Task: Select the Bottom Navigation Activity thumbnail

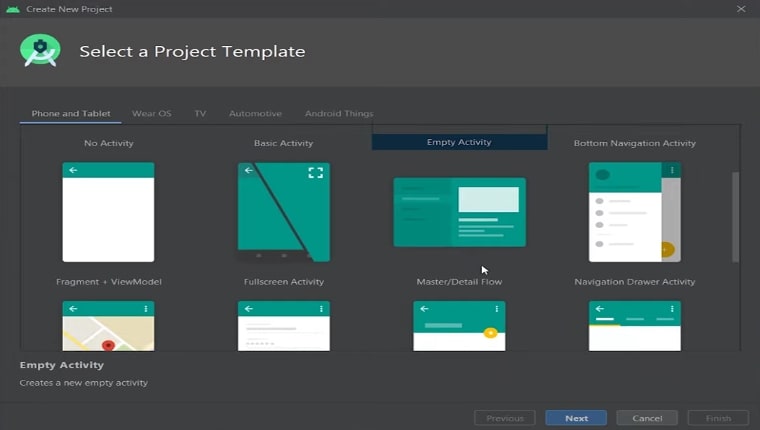Action: [634, 212]
